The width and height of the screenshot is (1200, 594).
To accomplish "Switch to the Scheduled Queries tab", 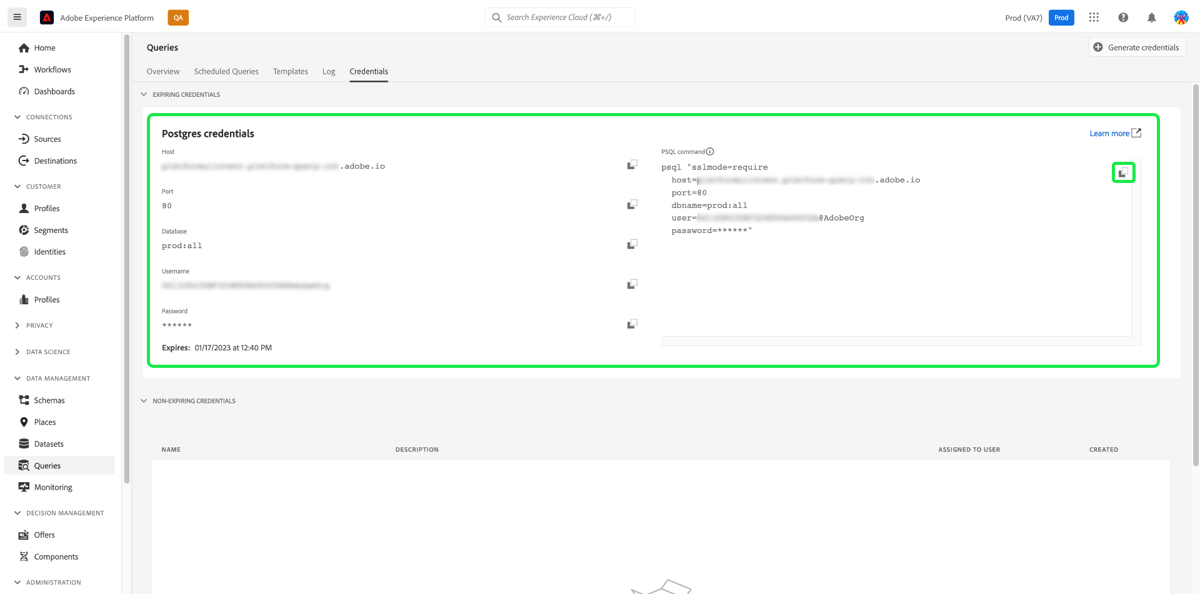I will pyautogui.click(x=226, y=71).
